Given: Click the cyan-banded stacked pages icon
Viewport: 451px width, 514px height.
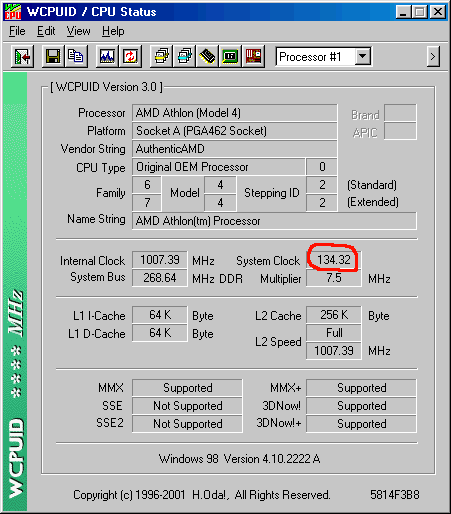Looking at the screenshot, I should coord(184,56).
